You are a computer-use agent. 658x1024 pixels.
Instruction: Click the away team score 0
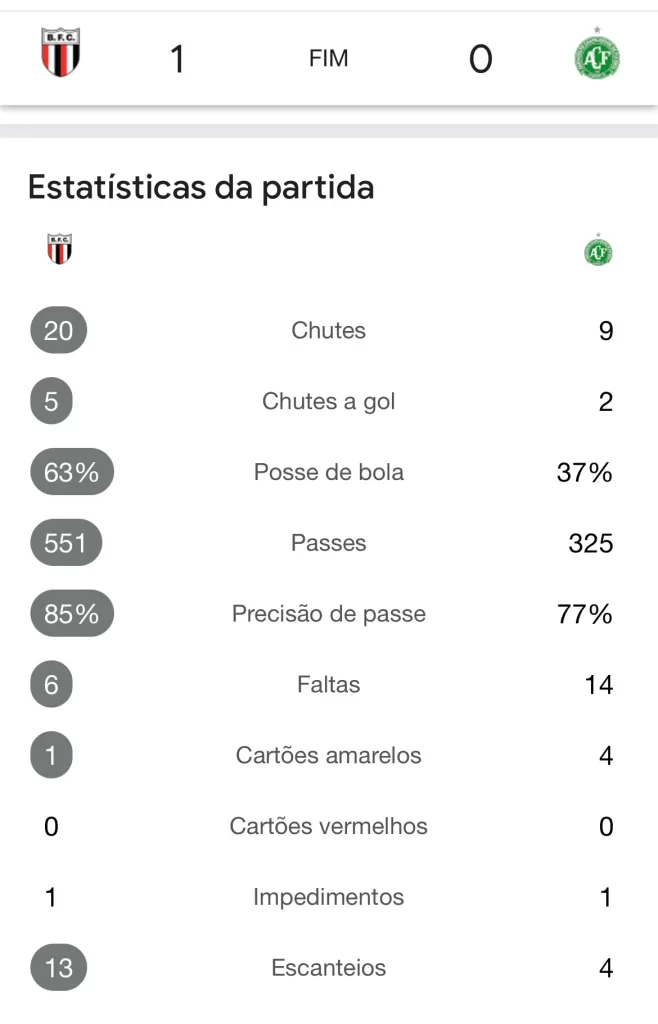click(480, 59)
